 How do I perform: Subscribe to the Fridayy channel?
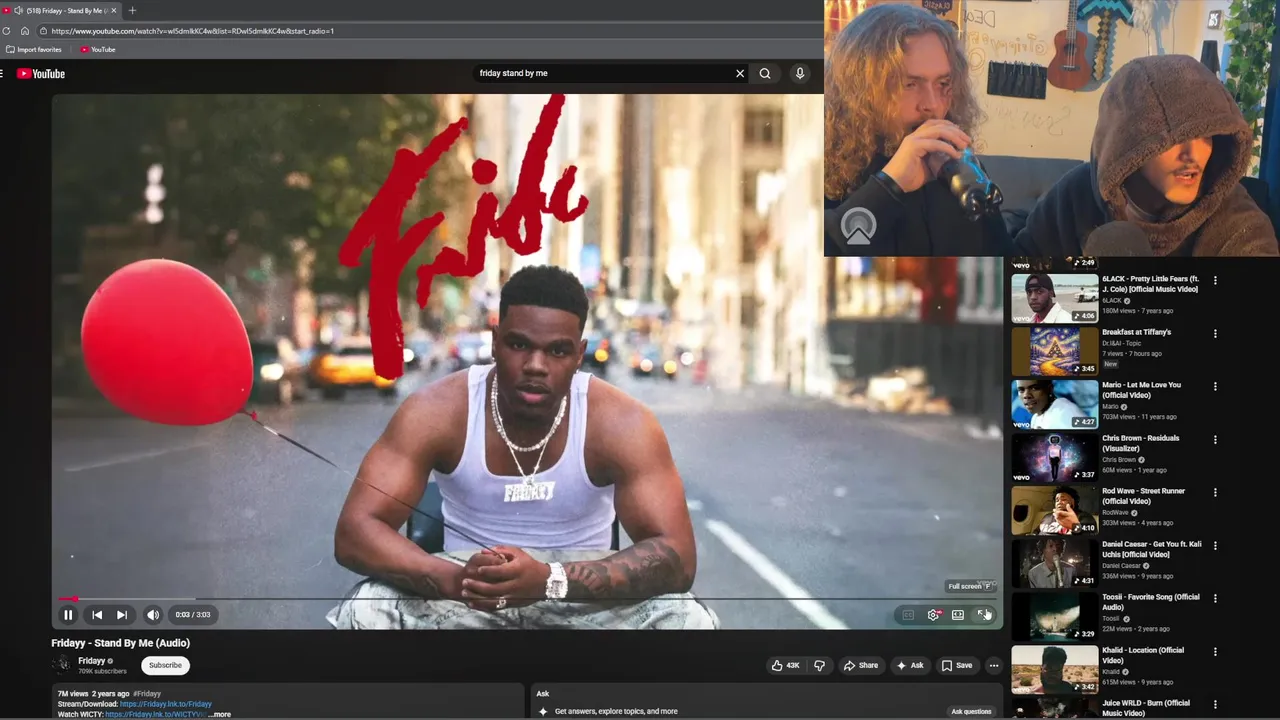[x=165, y=665]
